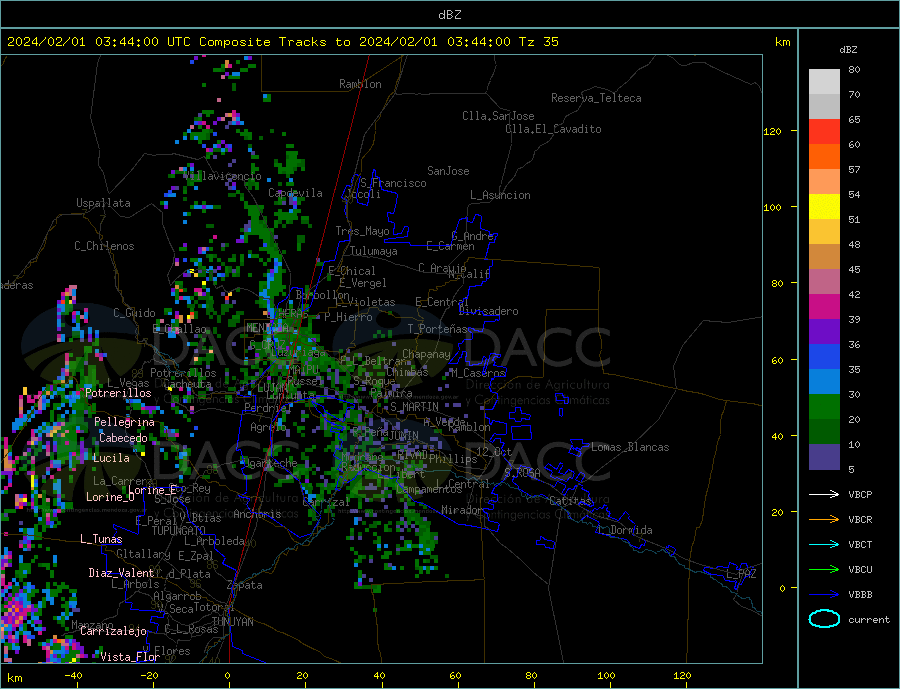Click the dBZ heading above color scale

click(848, 50)
